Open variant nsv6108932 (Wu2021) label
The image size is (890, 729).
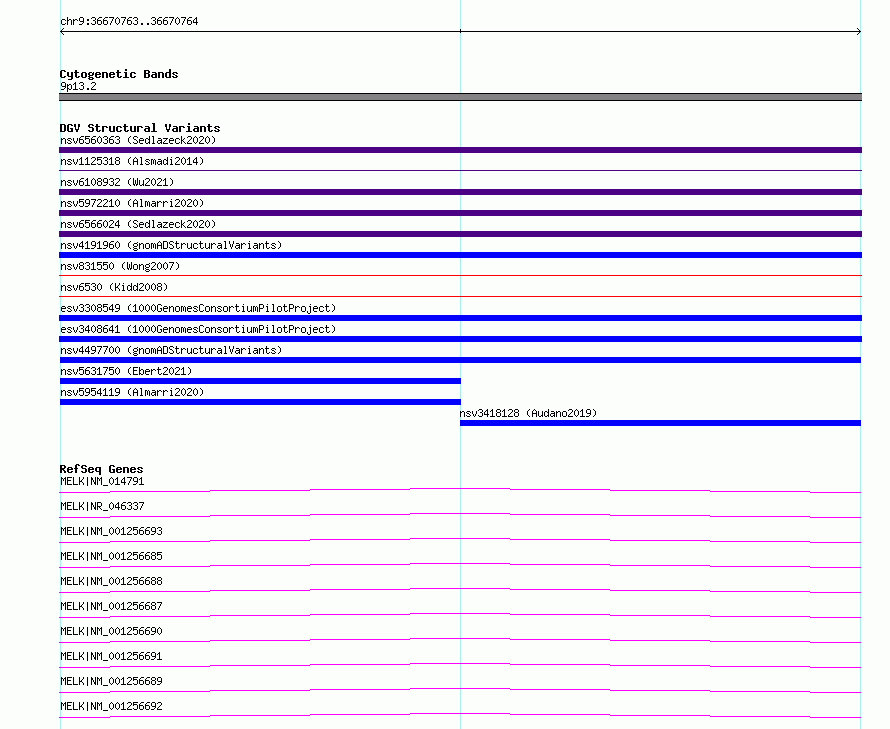pos(117,182)
